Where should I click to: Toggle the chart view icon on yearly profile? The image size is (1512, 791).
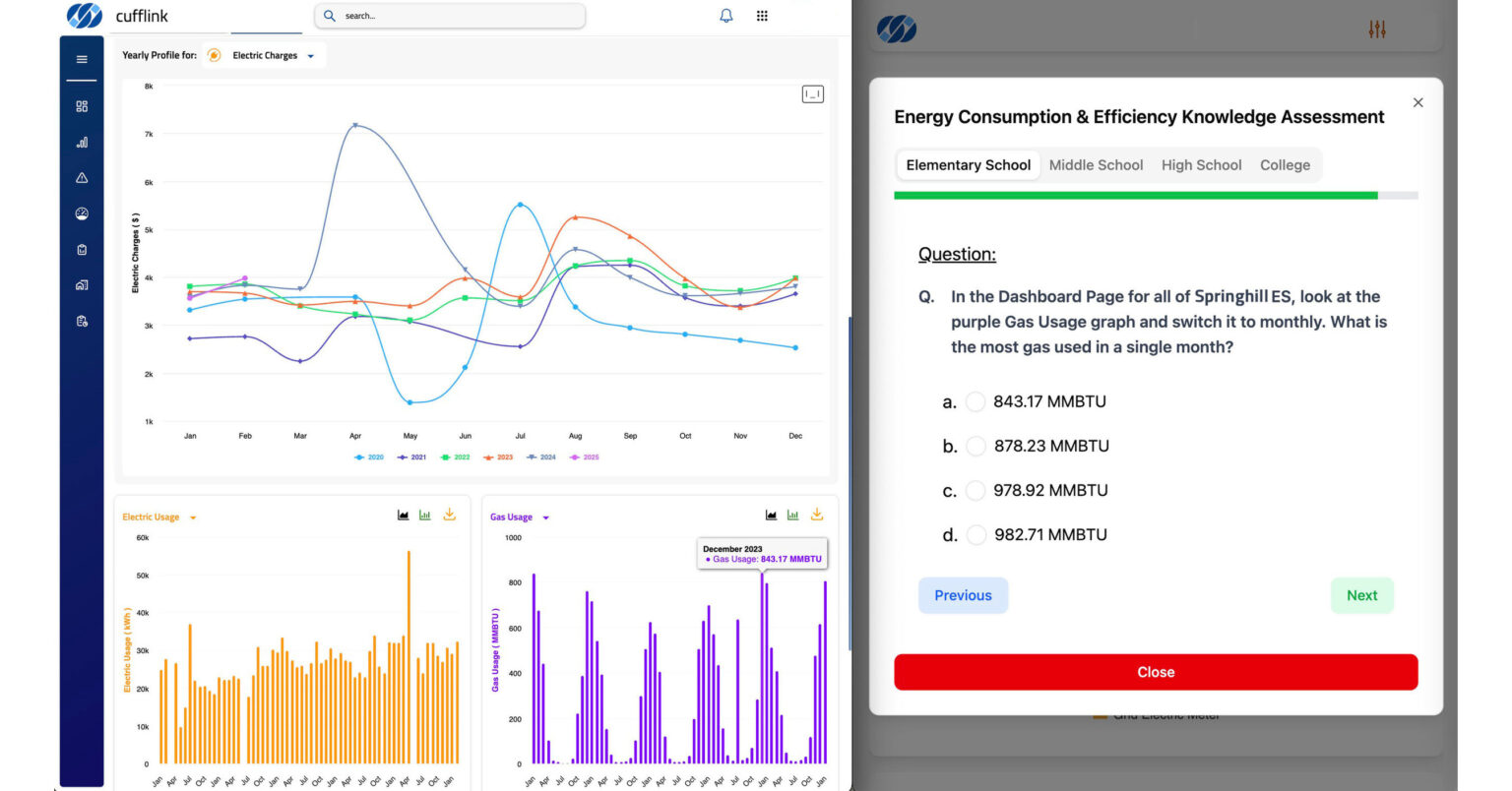pos(812,94)
